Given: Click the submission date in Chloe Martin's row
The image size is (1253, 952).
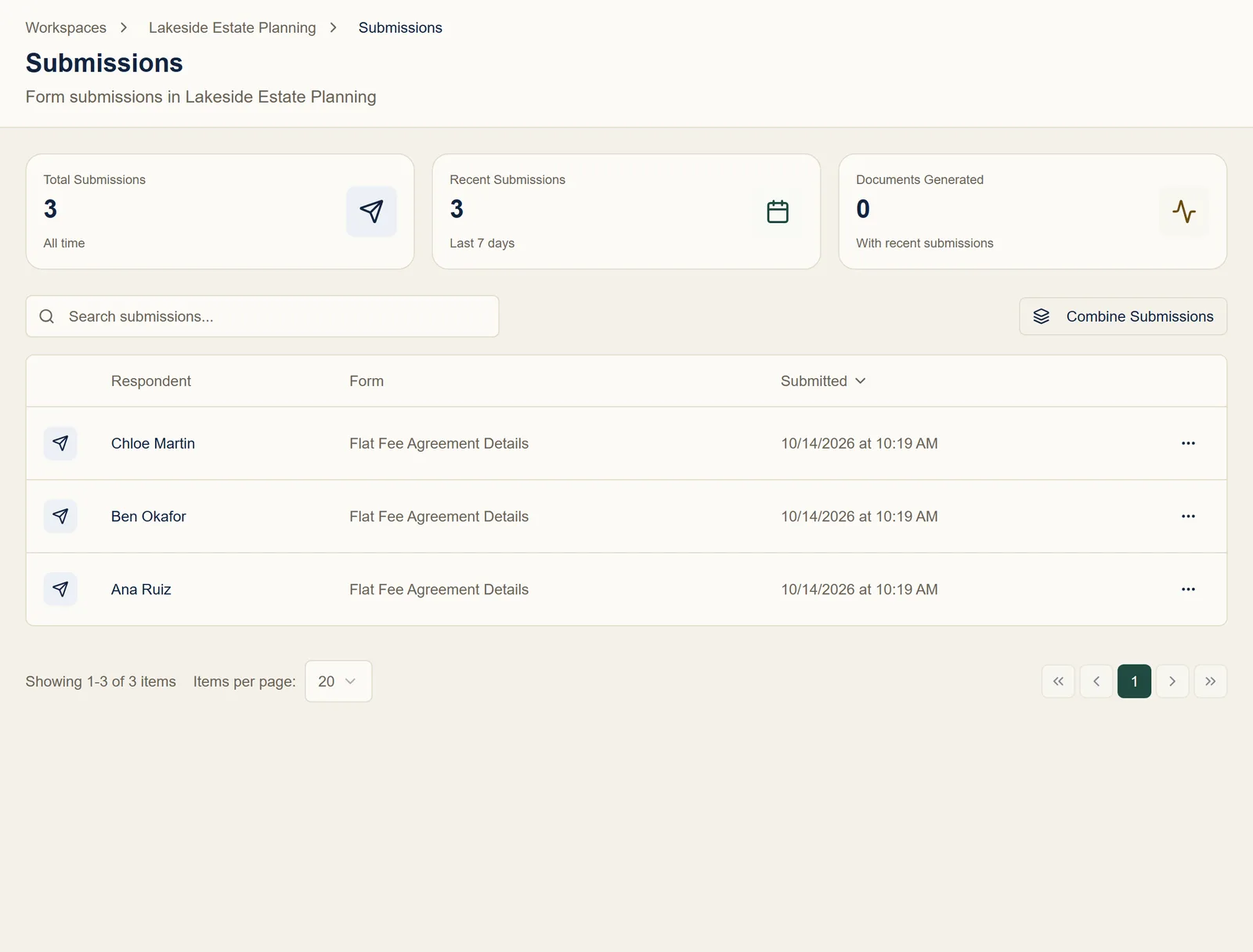Looking at the screenshot, I should pos(859,443).
